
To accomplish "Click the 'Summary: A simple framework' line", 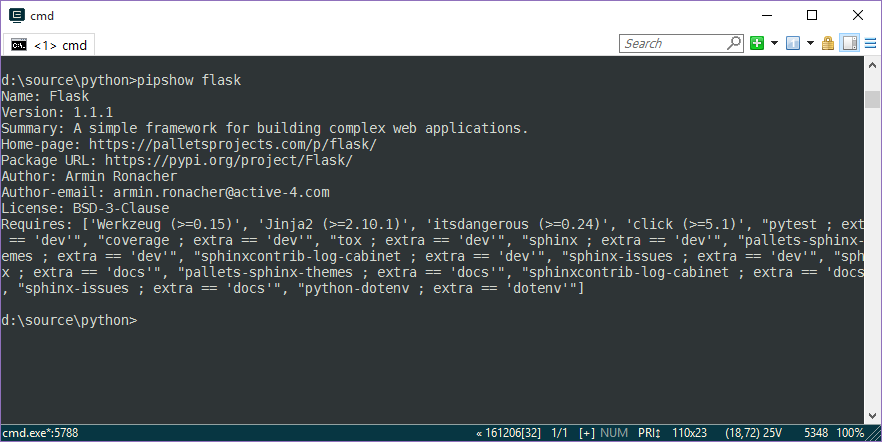I will click(x=264, y=128).
